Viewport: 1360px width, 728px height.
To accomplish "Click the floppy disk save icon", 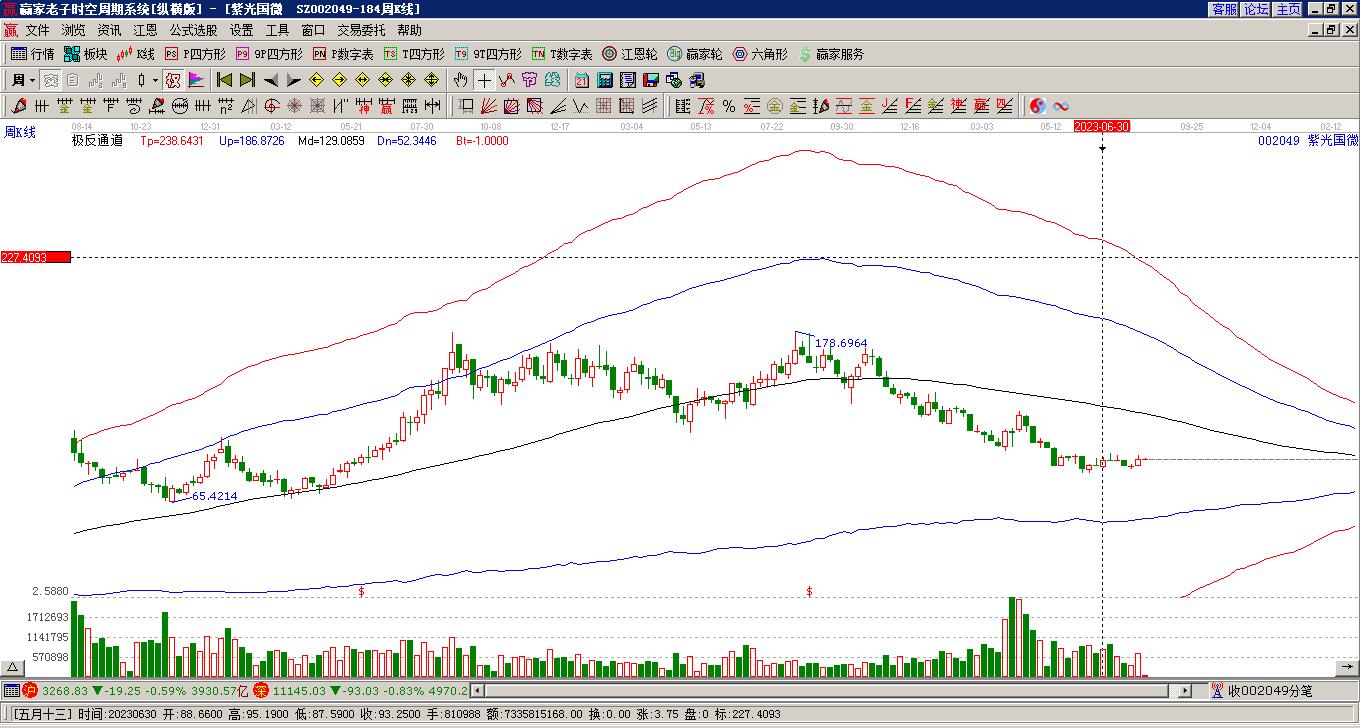I will point(651,80).
